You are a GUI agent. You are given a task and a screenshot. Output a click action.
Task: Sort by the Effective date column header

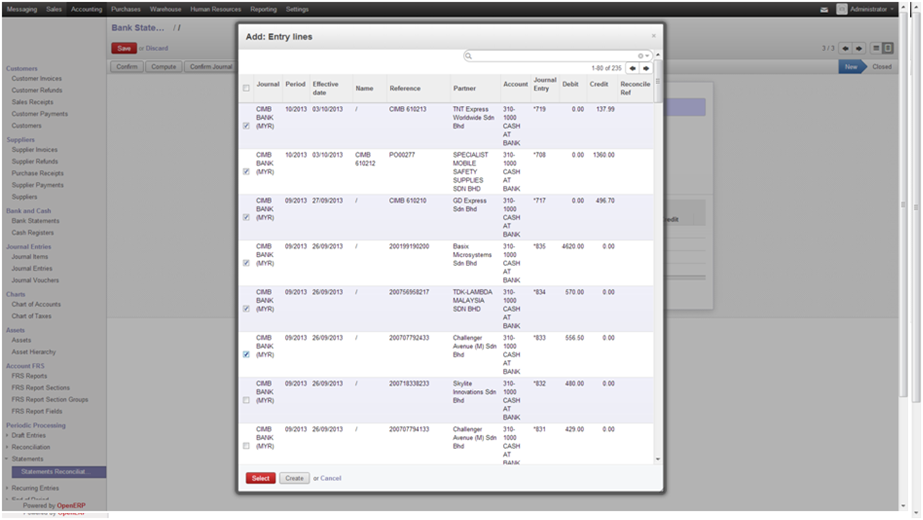[326, 88]
